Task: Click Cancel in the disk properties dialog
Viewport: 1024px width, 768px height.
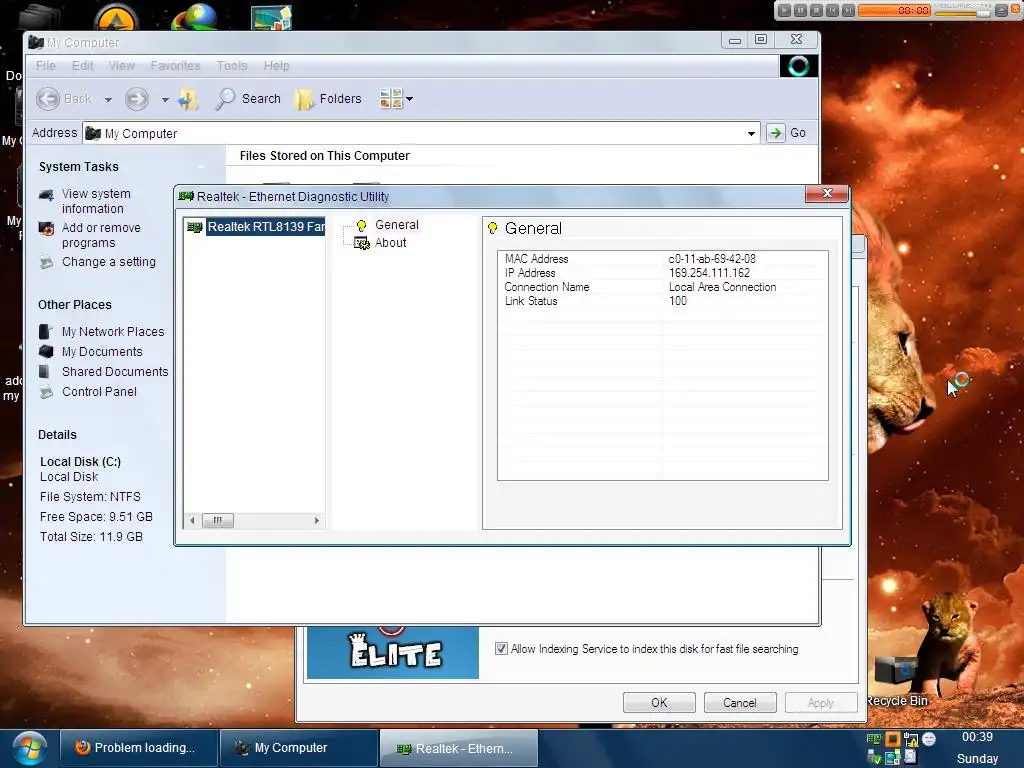Action: pyautogui.click(x=740, y=703)
